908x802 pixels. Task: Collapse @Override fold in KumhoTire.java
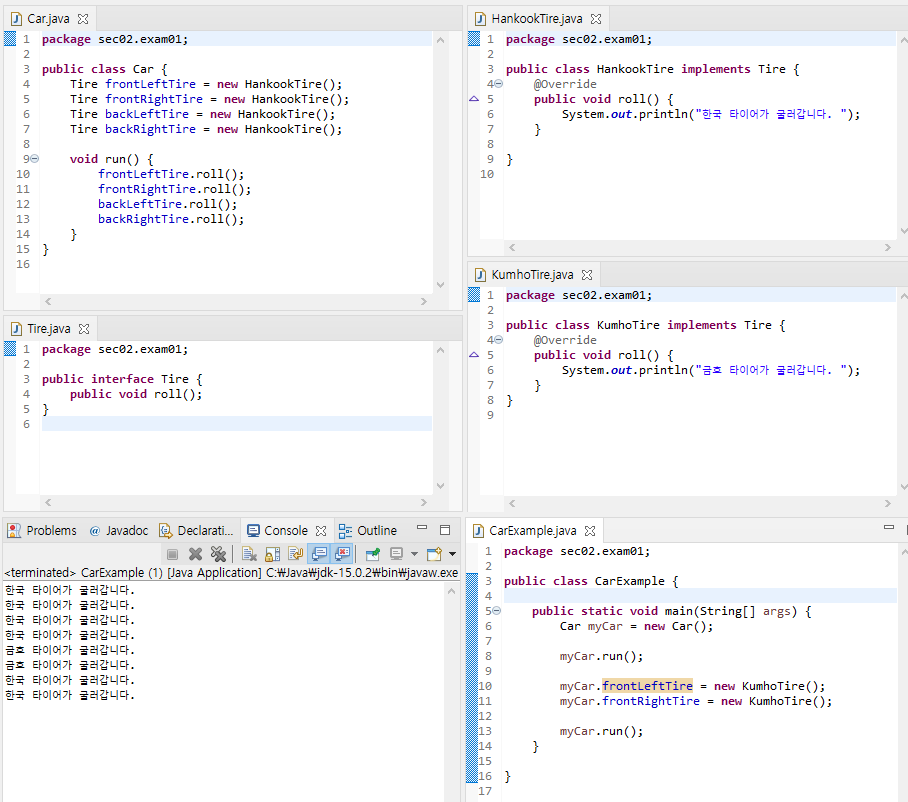[499, 340]
